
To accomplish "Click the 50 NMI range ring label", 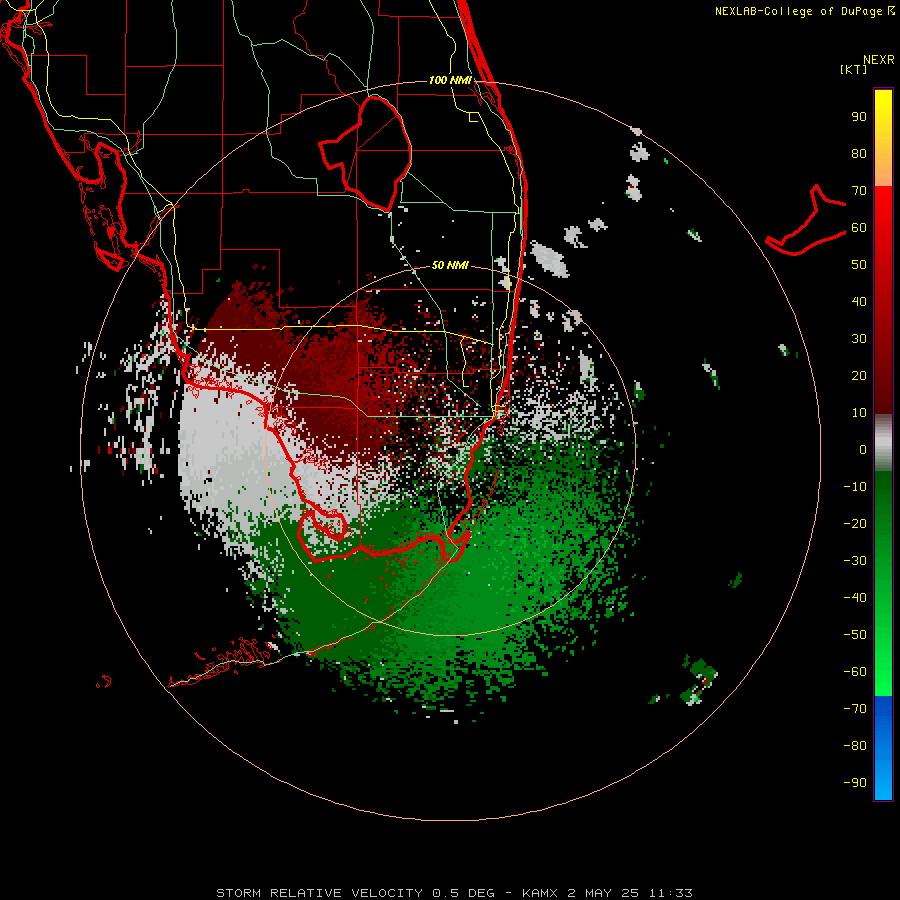I will pyautogui.click(x=450, y=265).
